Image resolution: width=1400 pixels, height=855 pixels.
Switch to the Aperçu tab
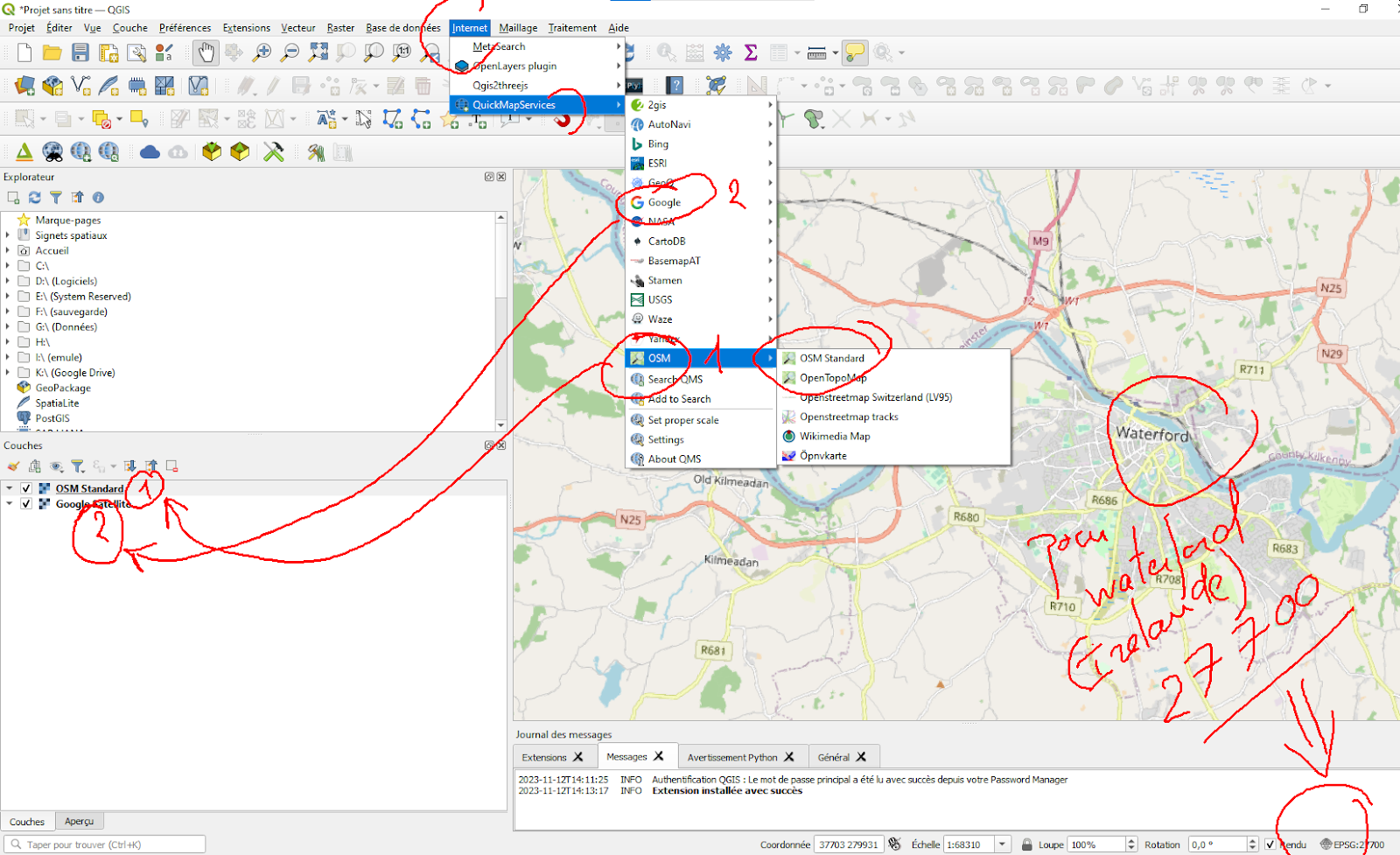[x=79, y=822]
